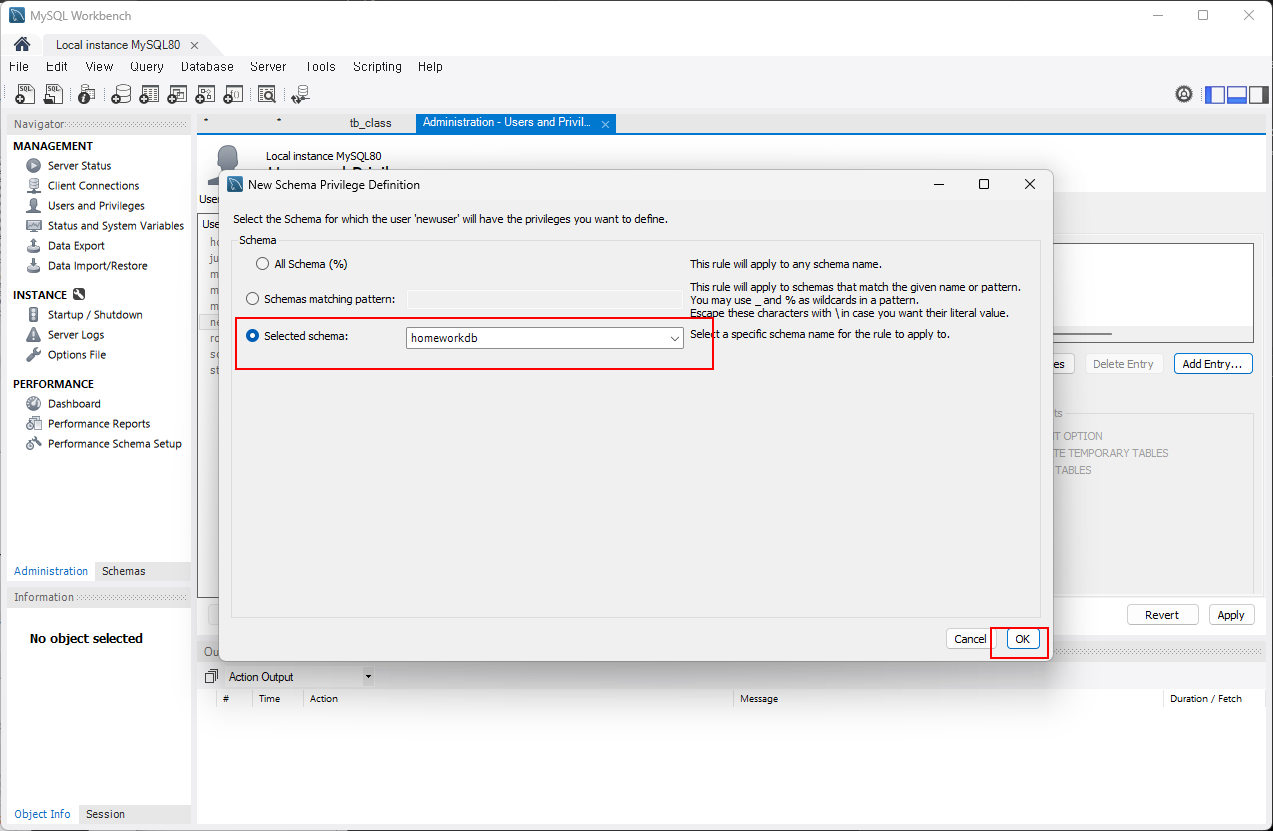Click the icon beside INSTANCE heading

[79, 295]
